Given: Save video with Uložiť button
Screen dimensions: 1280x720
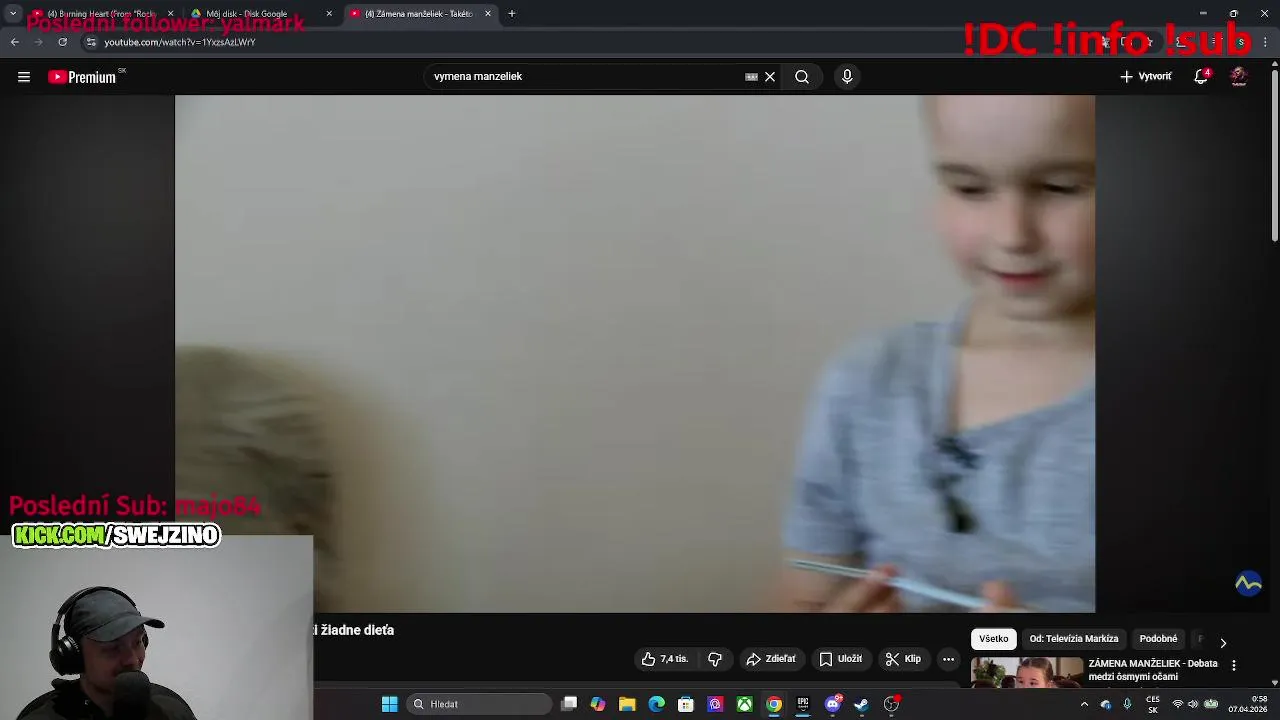Looking at the screenshot, I should click(840, 659).
